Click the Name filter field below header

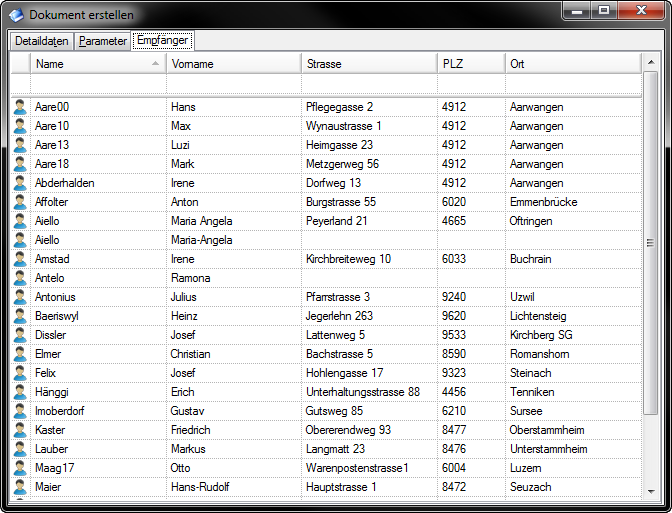(98, 84)
